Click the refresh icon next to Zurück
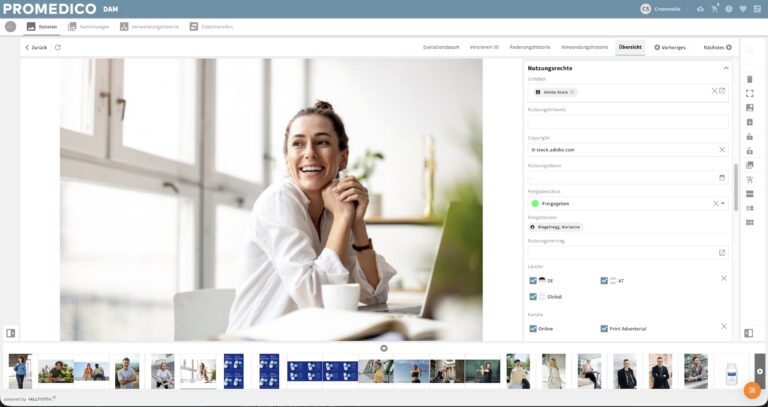 pyautogui.click(x=57, y=48)
